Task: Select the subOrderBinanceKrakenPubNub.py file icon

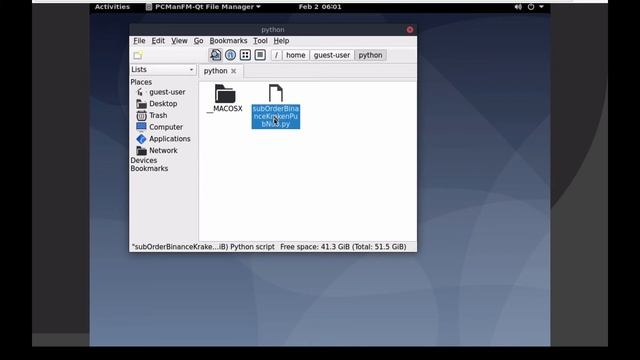Action: (276, 93)
